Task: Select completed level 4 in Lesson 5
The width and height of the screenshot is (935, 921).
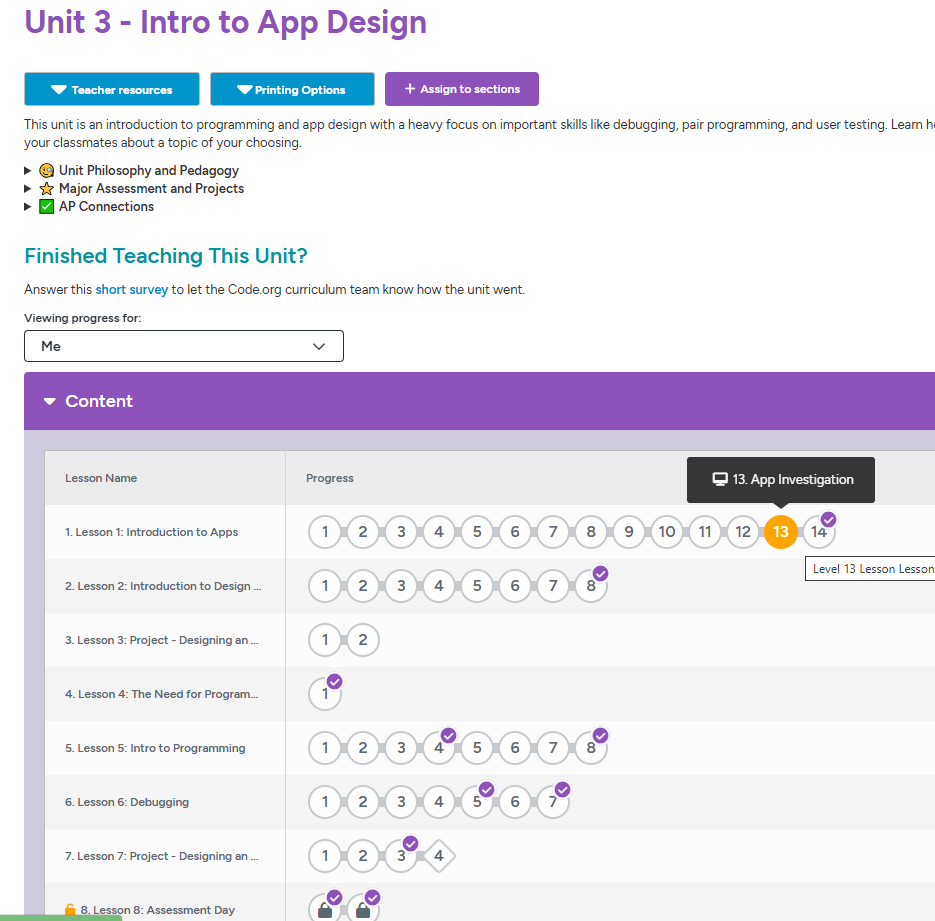Action: point(439,748)
